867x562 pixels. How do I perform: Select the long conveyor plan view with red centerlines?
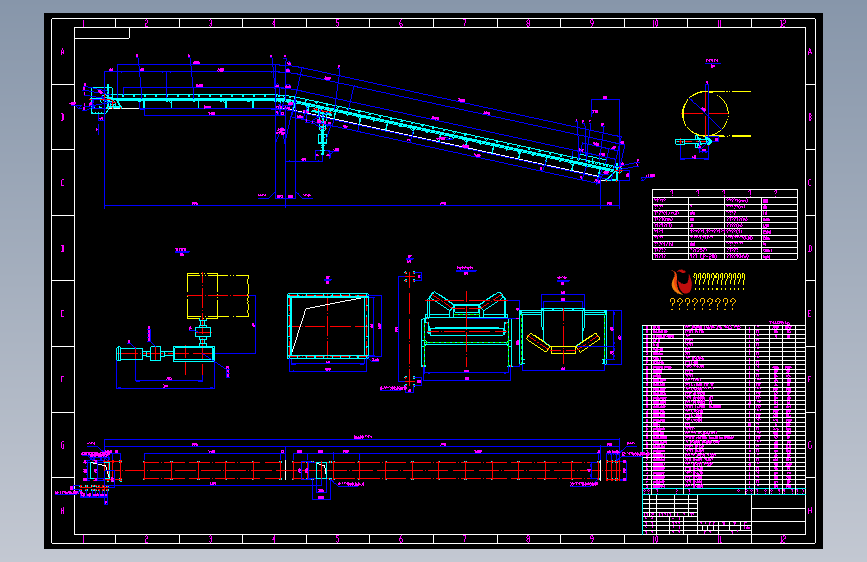[x=354, y=470]
